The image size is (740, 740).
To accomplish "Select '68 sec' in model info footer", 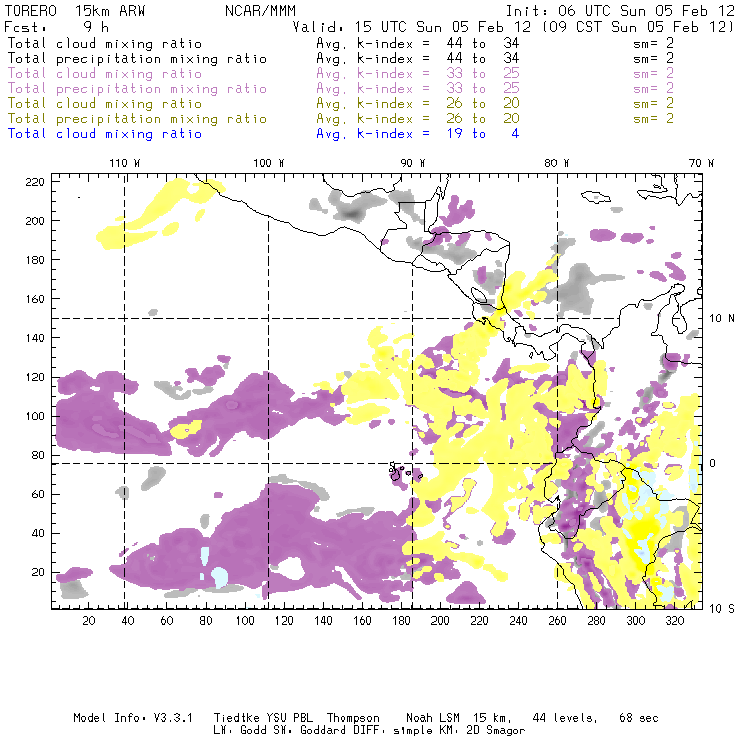I will coord(639,718).
